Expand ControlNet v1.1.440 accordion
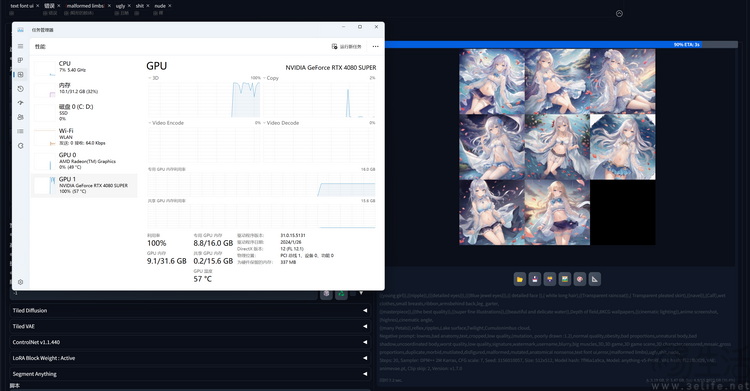This screenshot has width=750, height=391. click(x=190, y=342)
